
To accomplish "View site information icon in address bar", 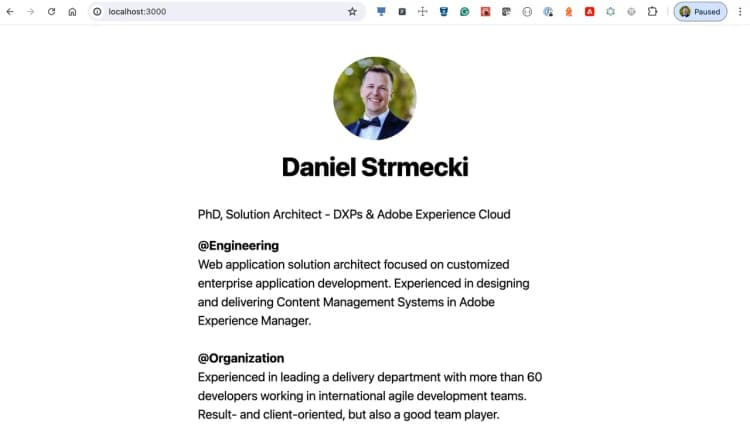I will pos(97,12).
